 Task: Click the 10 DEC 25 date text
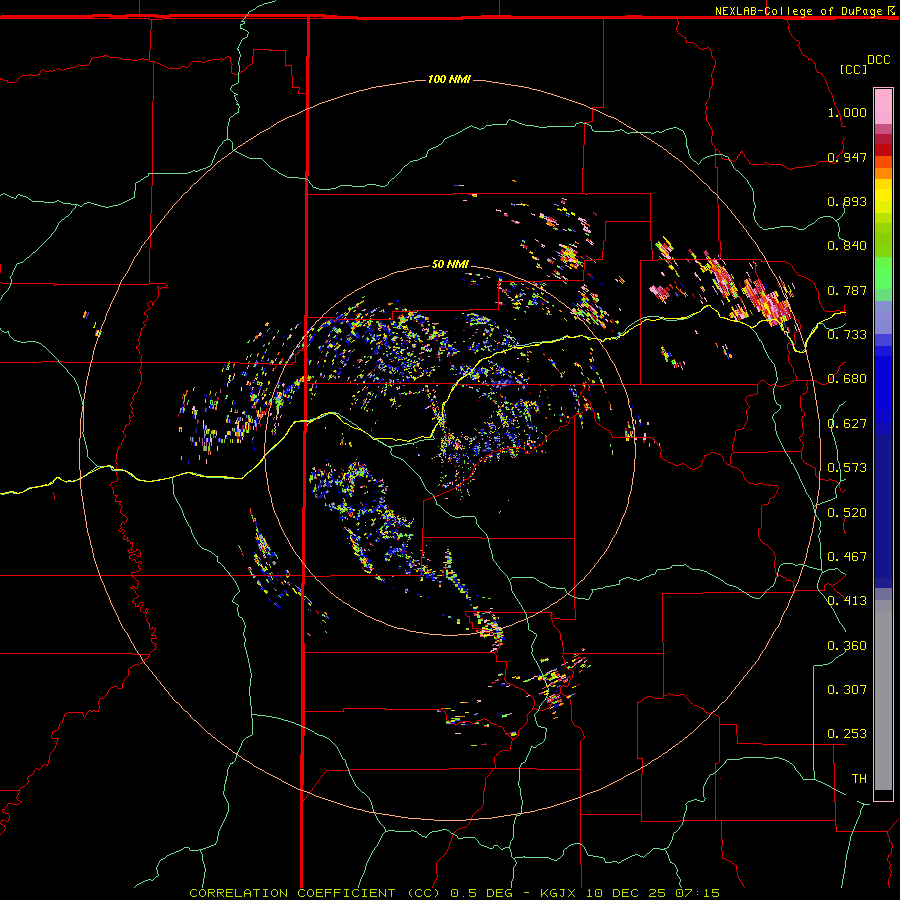click(626, 893)
